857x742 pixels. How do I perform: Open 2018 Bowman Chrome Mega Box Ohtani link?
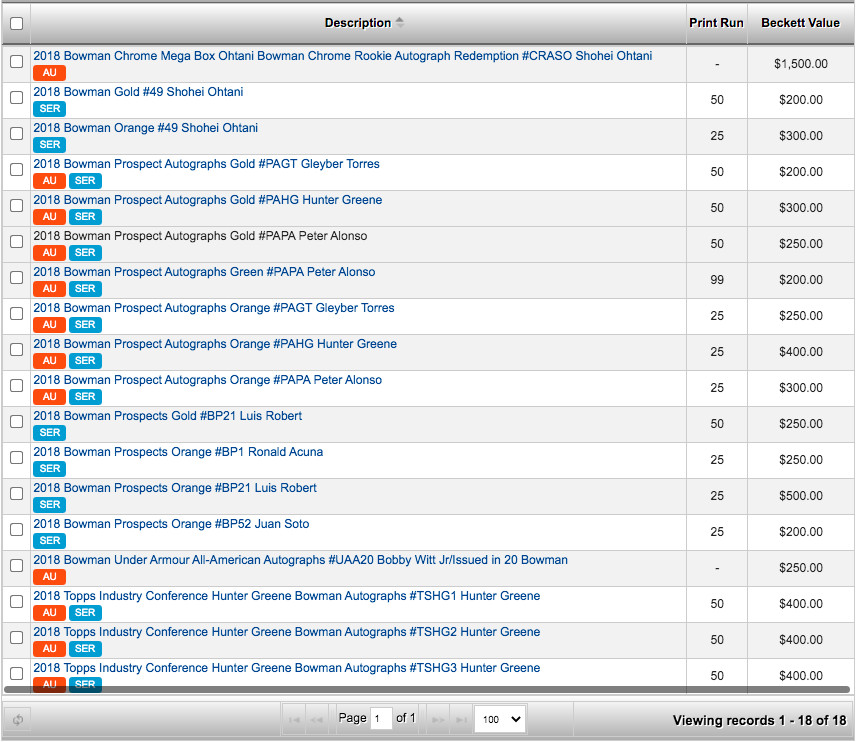pos(343,56)
